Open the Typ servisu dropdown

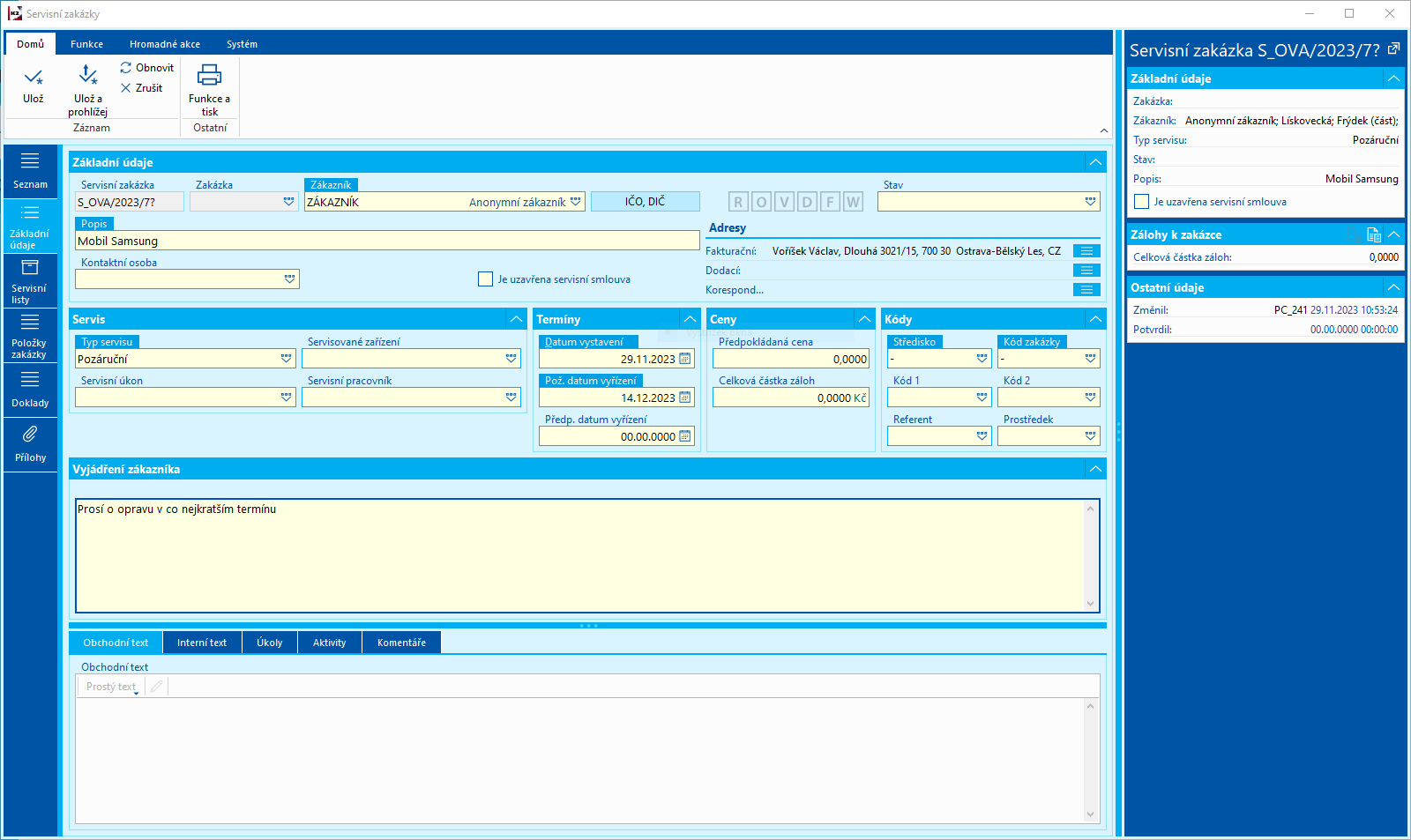click(x=286, y=359)
